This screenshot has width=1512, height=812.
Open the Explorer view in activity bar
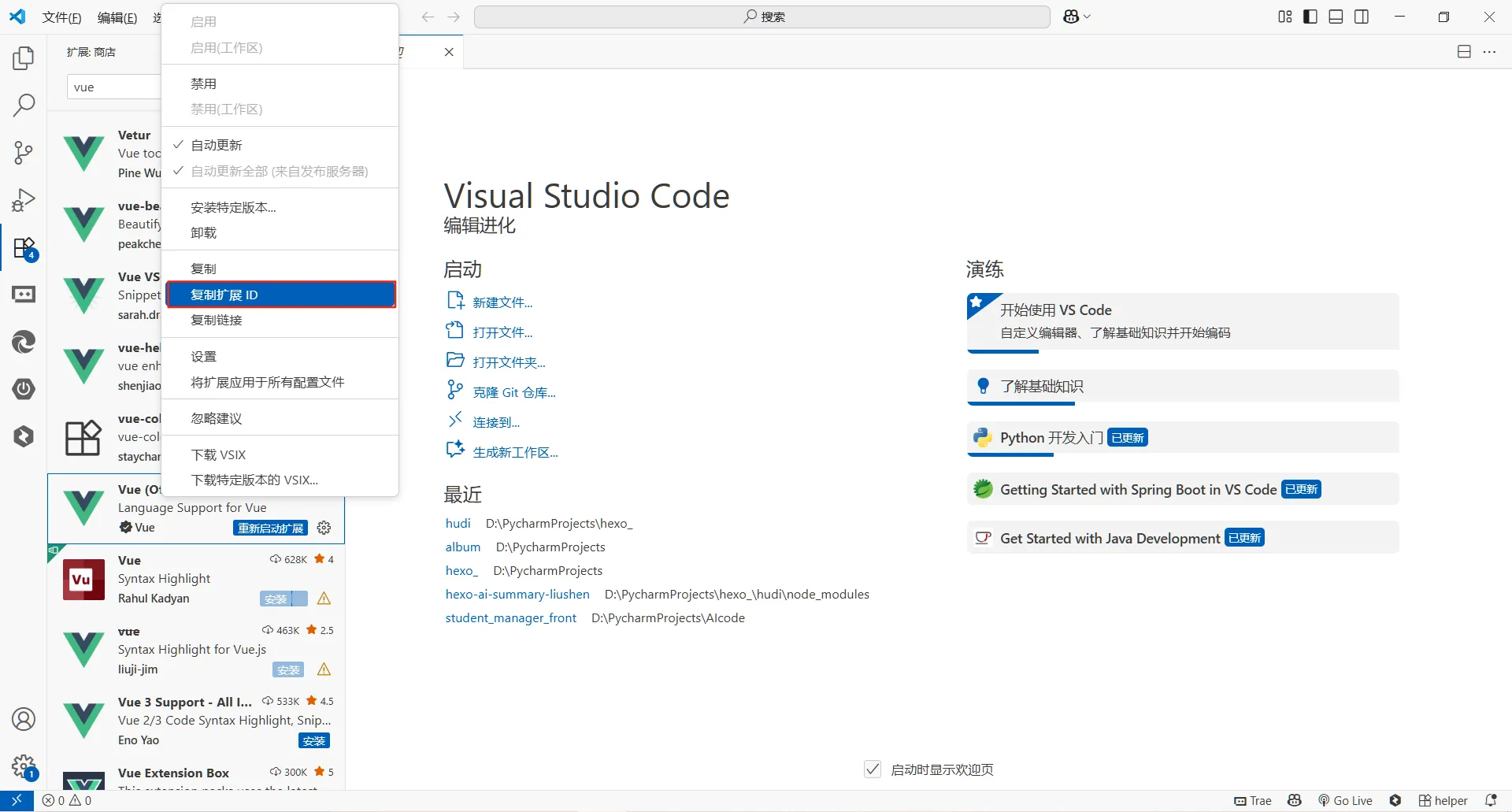[x=24, y=58]
